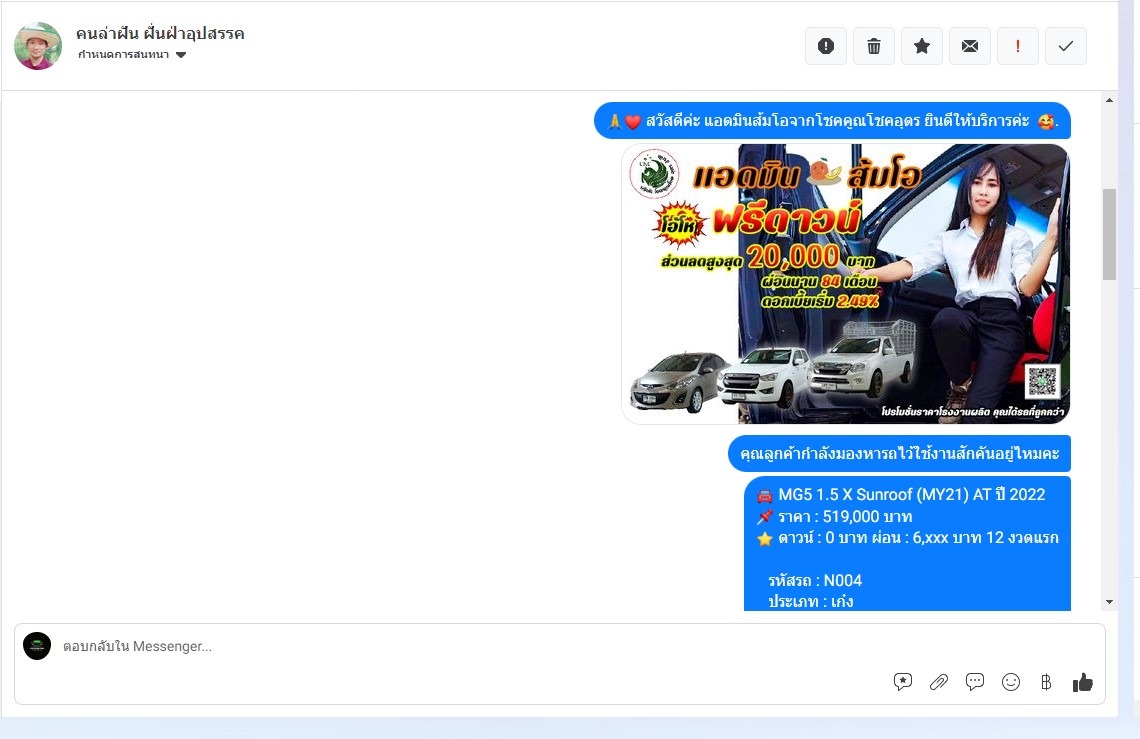The height and width of the screenshot is (739, 1140).
Task: Open the free down payment promo image
Action: point(845,284)
